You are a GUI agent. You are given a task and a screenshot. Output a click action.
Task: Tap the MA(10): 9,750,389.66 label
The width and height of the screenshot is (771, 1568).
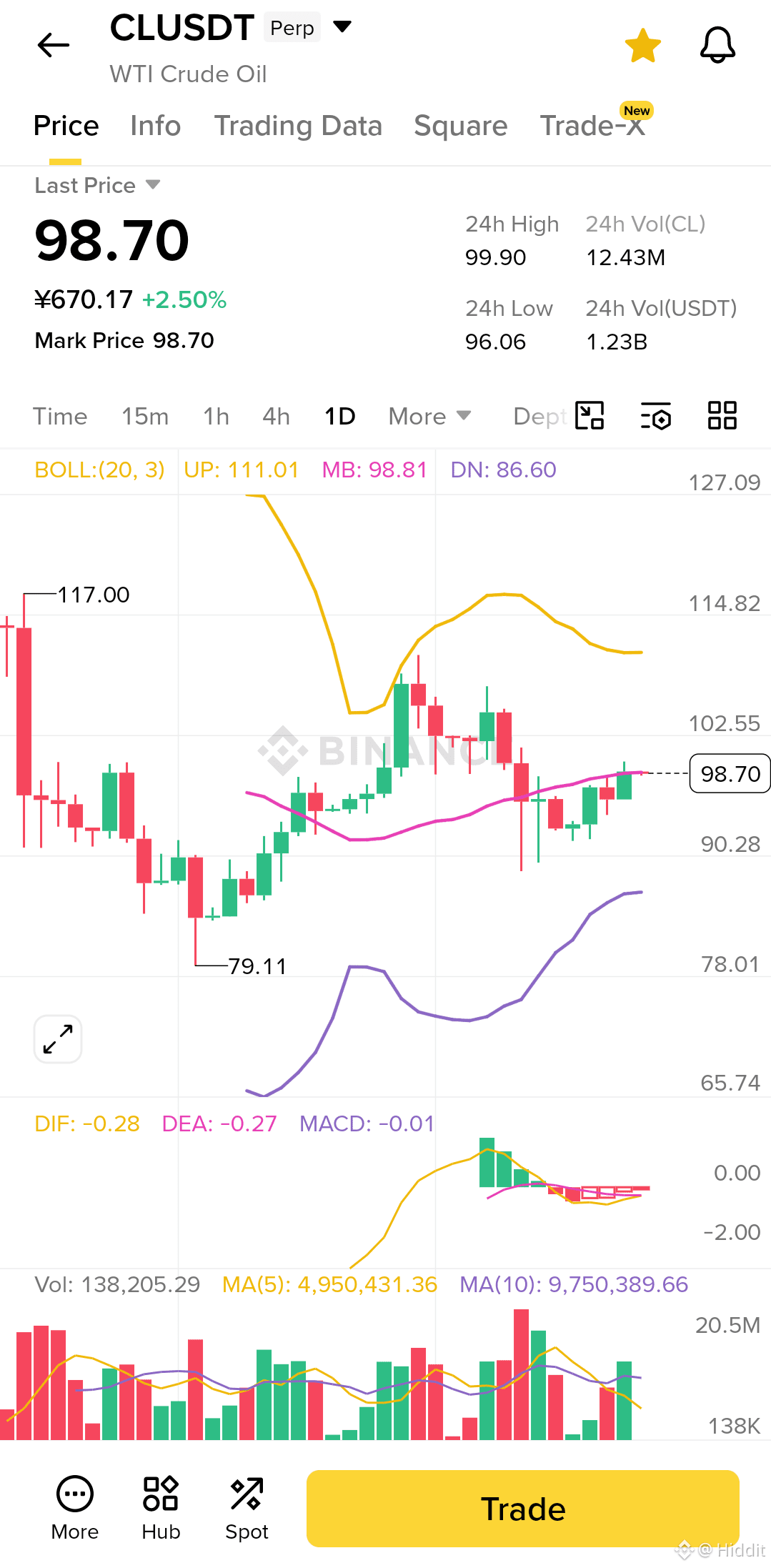pos(574,1284)
